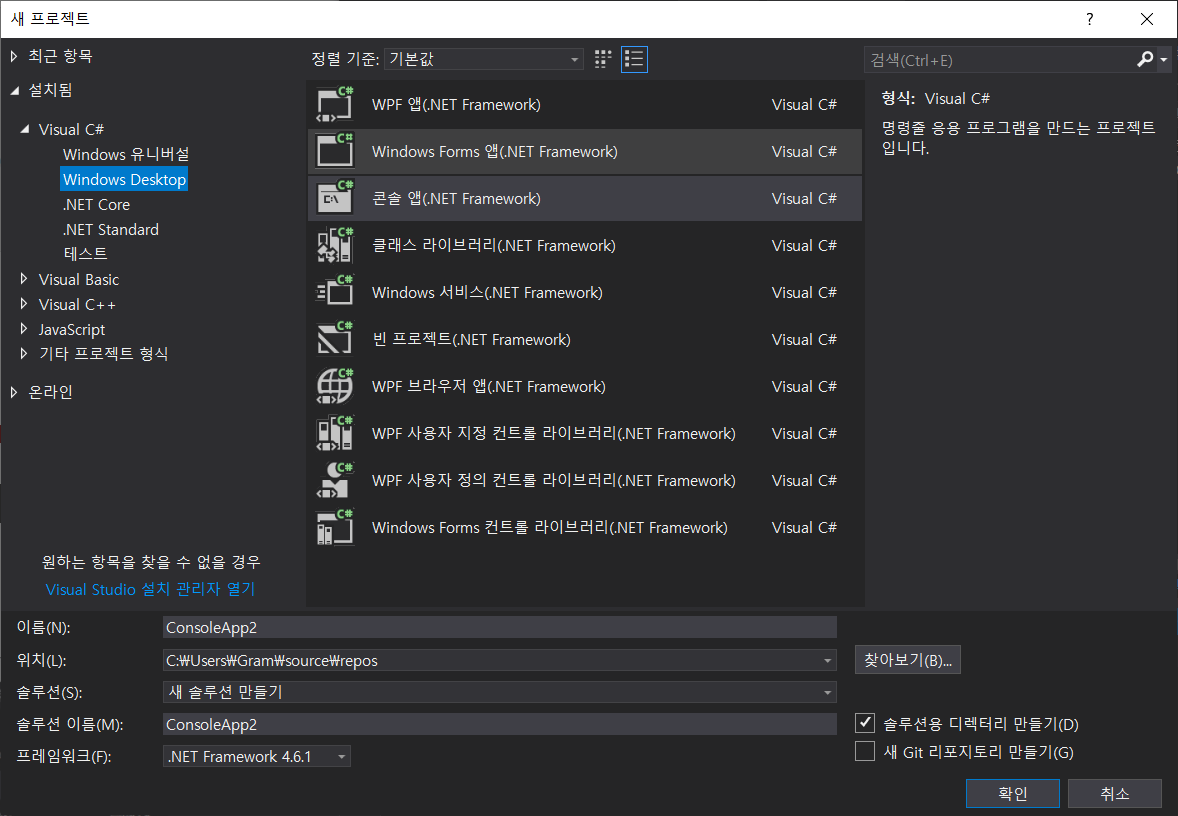
Task: Expand the Visual Basic tree node
Action: [24, 279]
